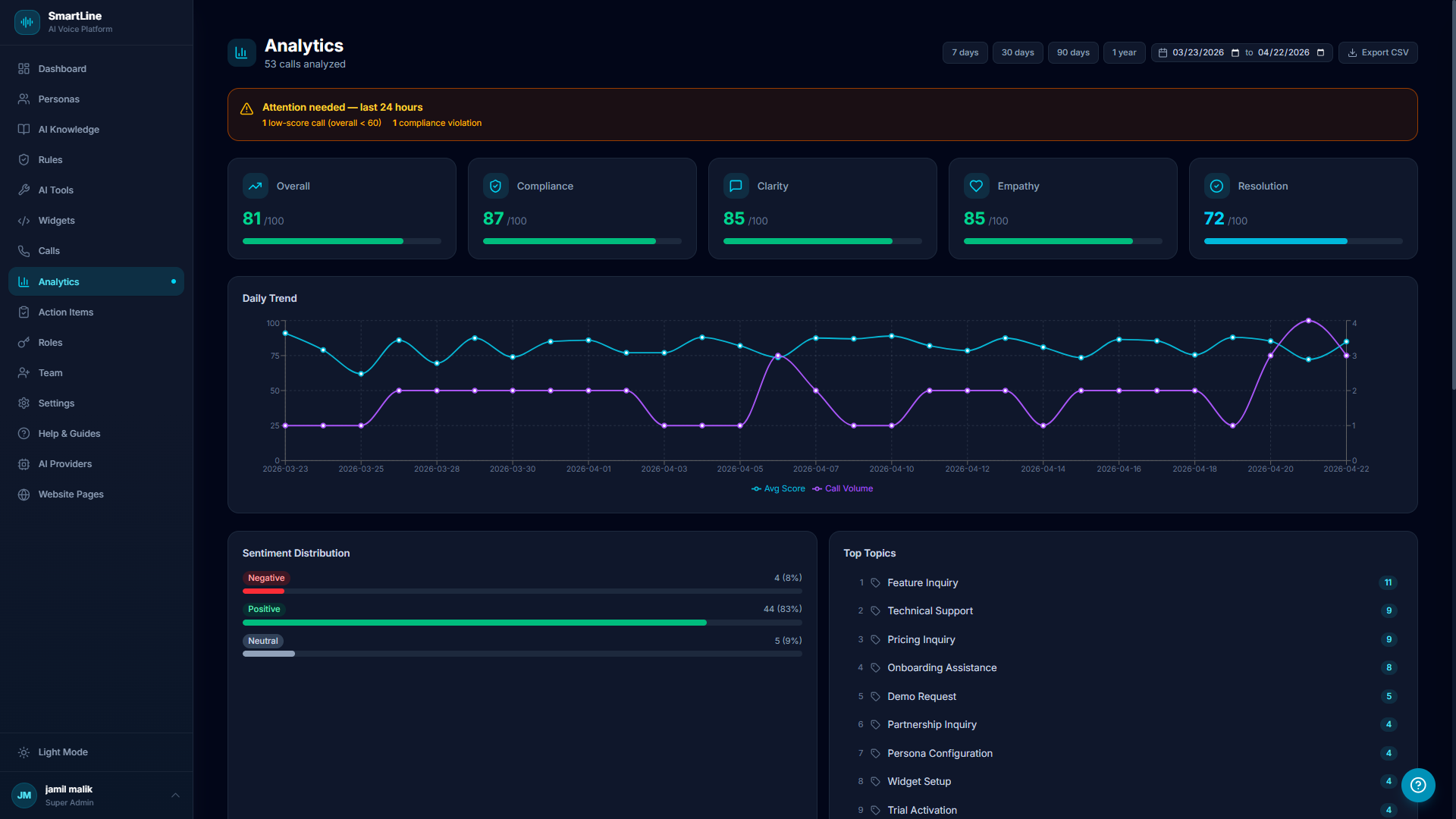The width and height of the screenshot is (1456, 819).
Task: Select the 30 days range button
Action: pyautogui.click(x=1017, y=52)
